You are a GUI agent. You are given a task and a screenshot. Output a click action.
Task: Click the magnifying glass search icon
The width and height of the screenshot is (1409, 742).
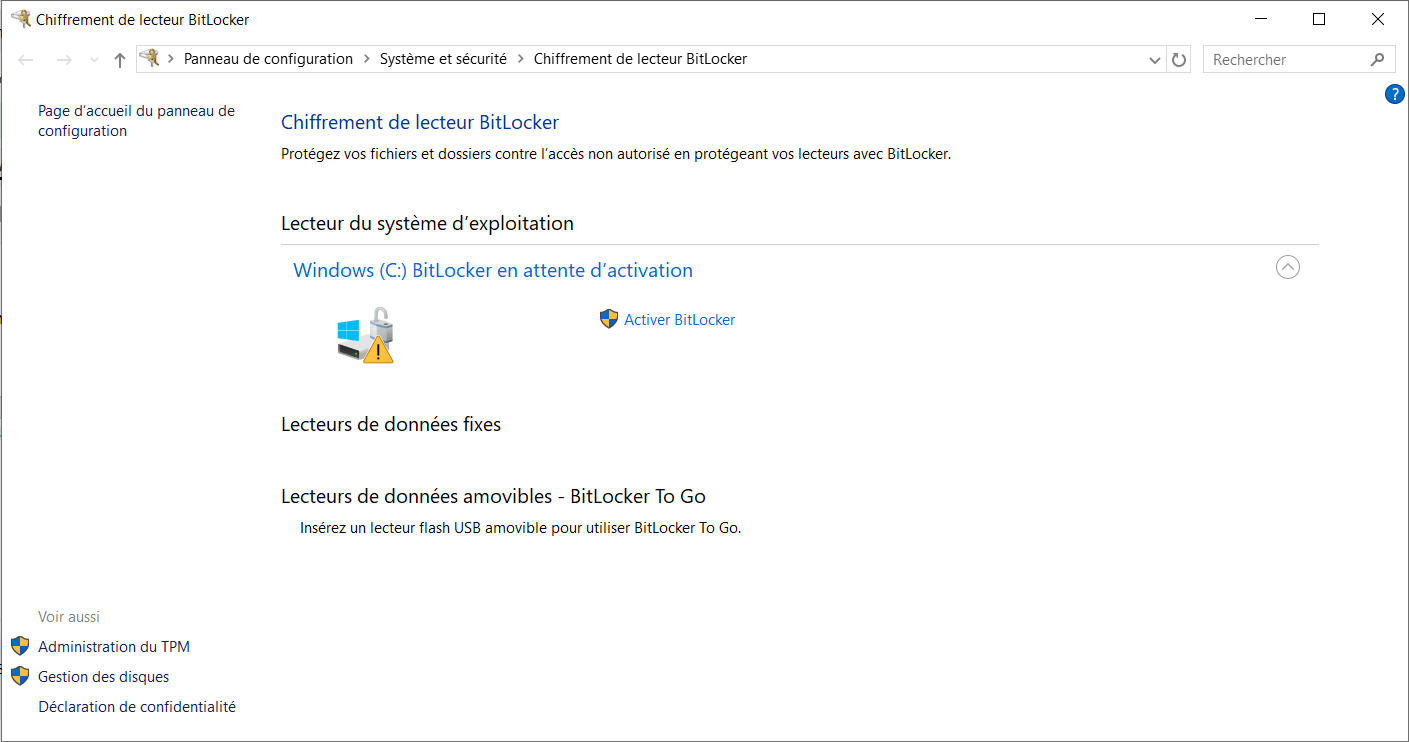click(x=1377, y=60)
